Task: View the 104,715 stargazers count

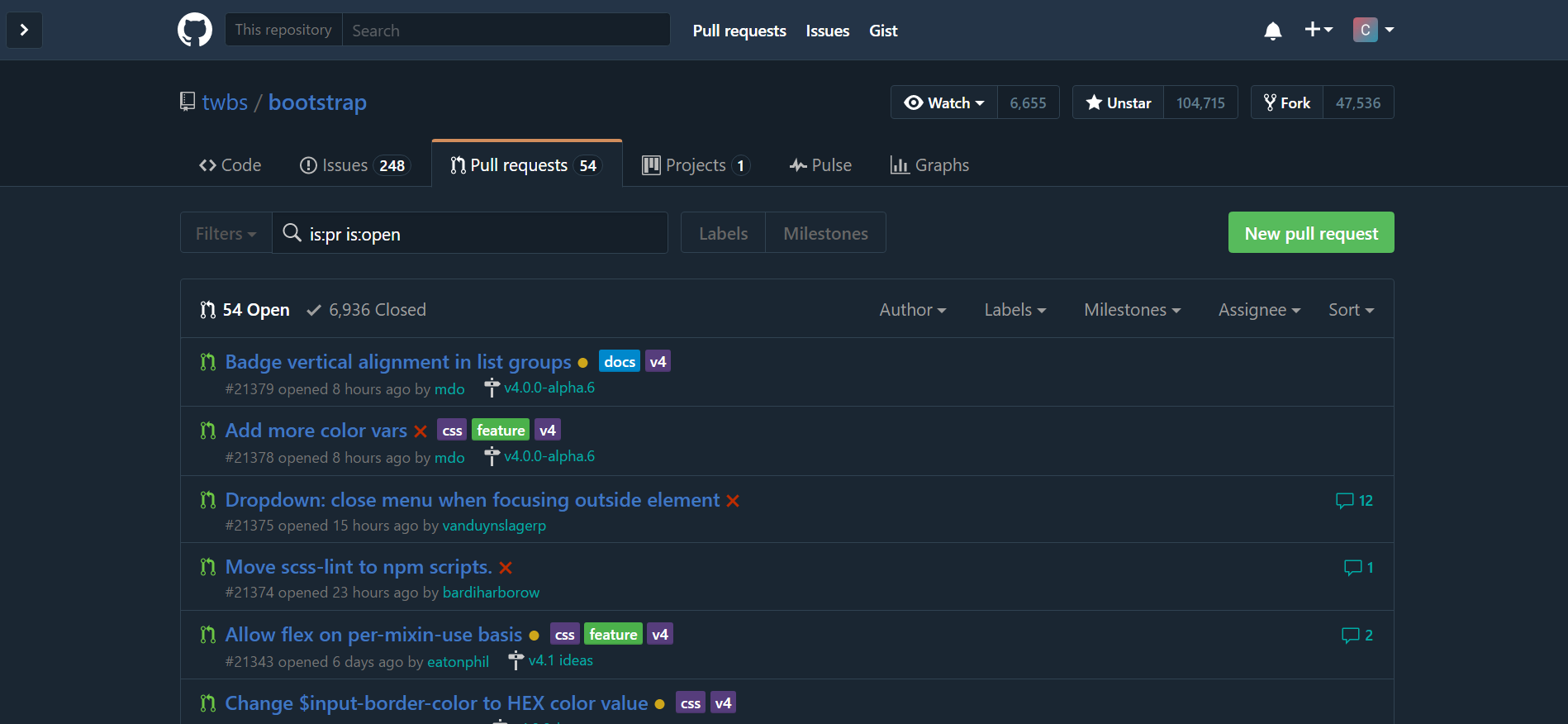Action: (x=1201, y=102)
